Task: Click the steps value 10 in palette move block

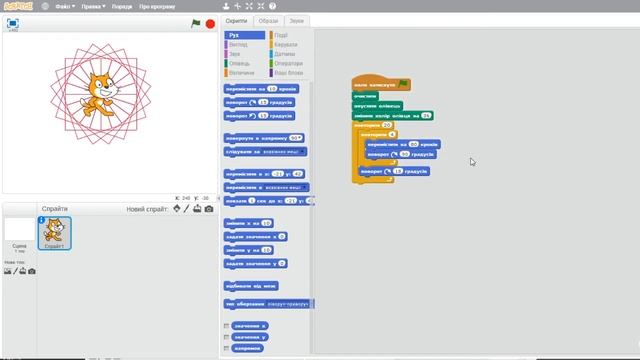Action: (x=272, y=89)
